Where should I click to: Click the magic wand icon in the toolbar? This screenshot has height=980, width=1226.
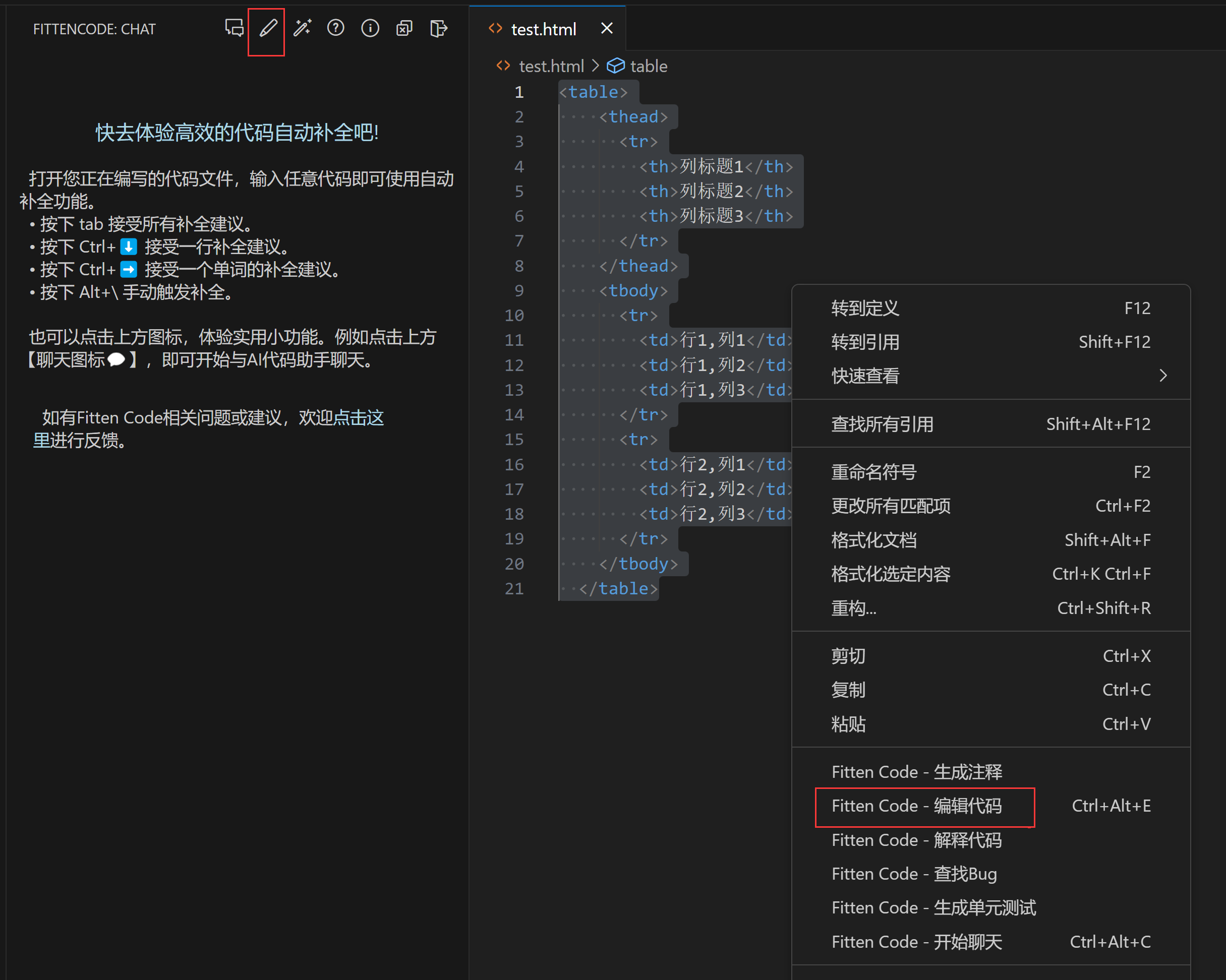(x=302, y=28)
